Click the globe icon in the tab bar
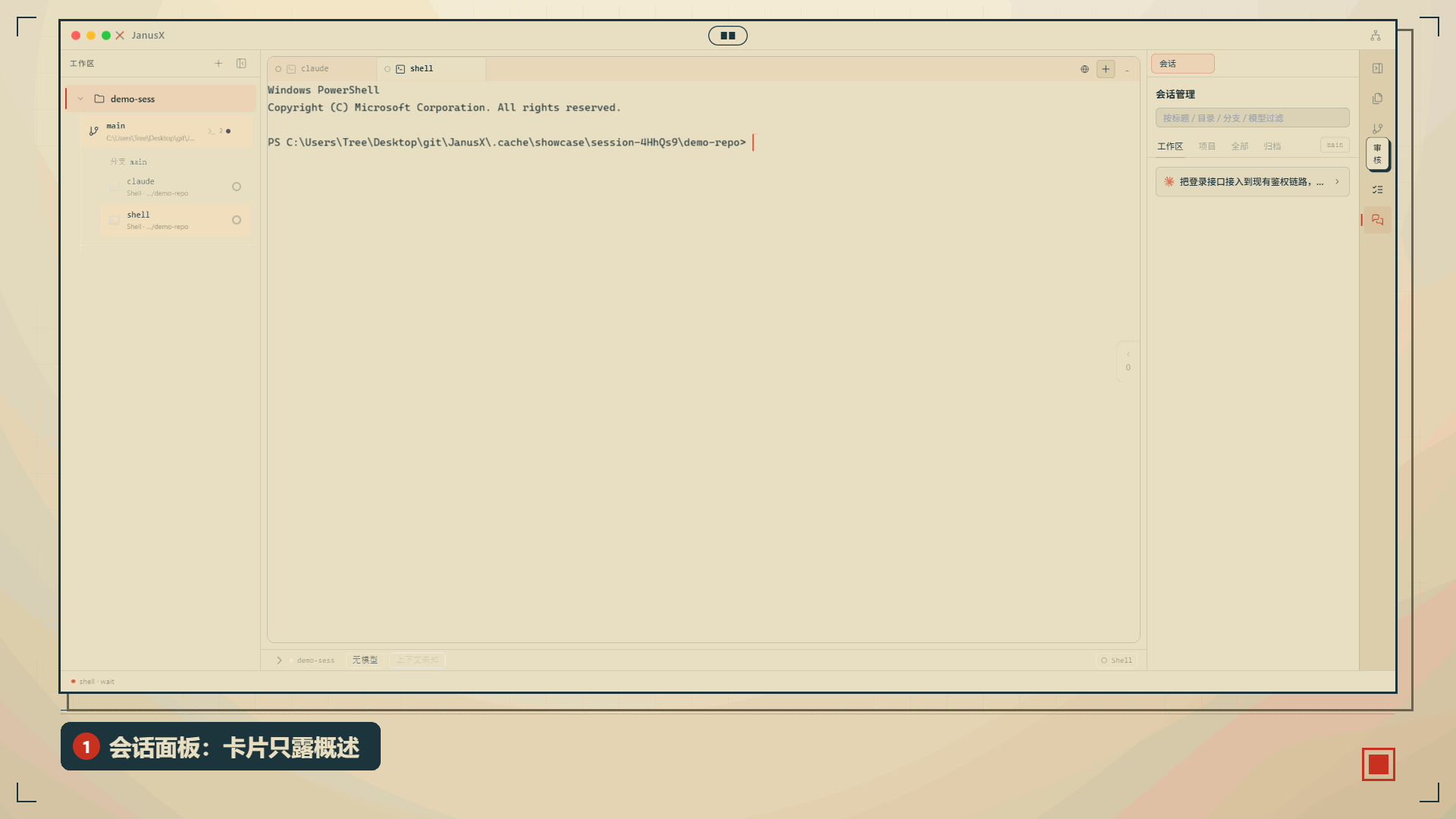 point(1084,69)
